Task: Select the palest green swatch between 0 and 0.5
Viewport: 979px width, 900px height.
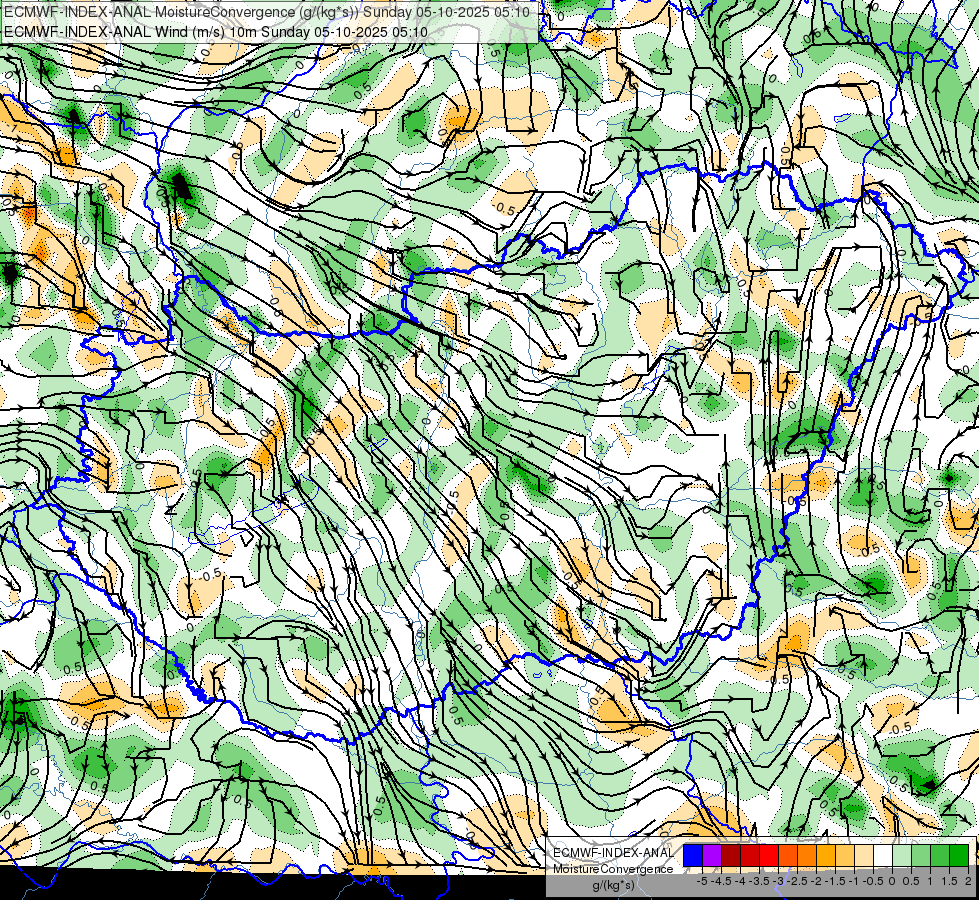Action: click(902, 856)
